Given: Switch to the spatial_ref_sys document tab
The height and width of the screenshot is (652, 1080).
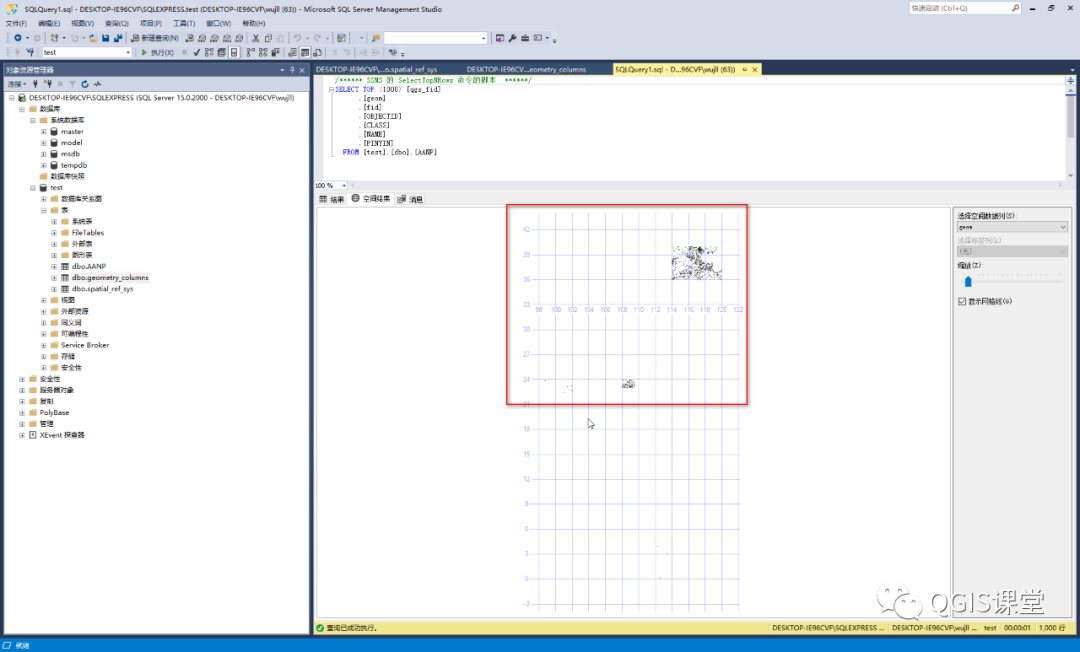Looking at the screenshot, I should pos(376,70).
